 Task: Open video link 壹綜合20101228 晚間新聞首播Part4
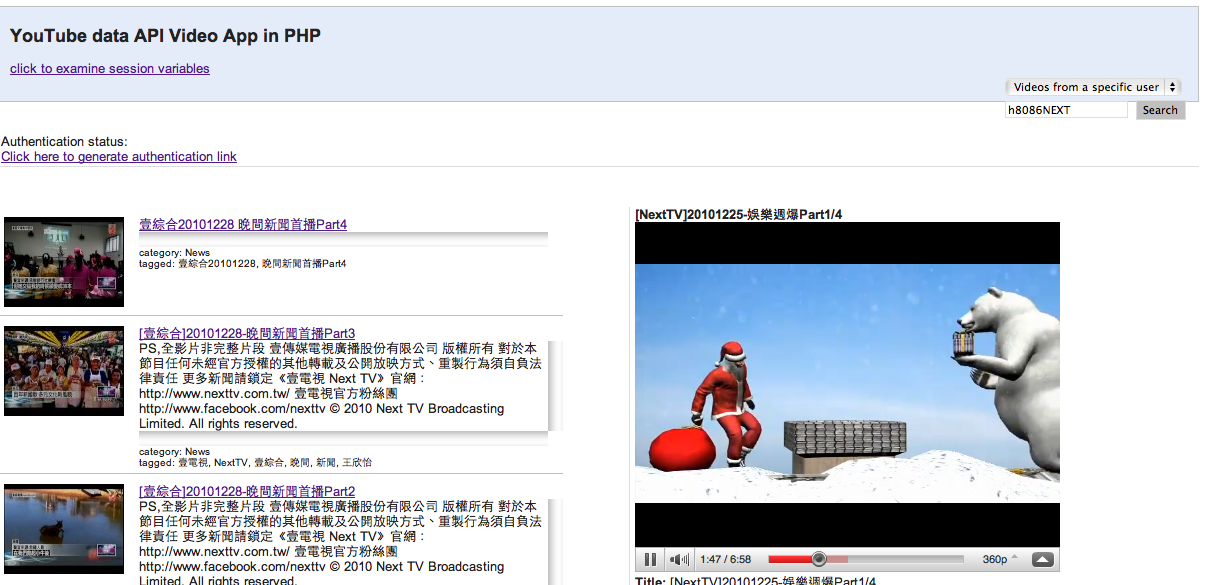coord(243,225)
